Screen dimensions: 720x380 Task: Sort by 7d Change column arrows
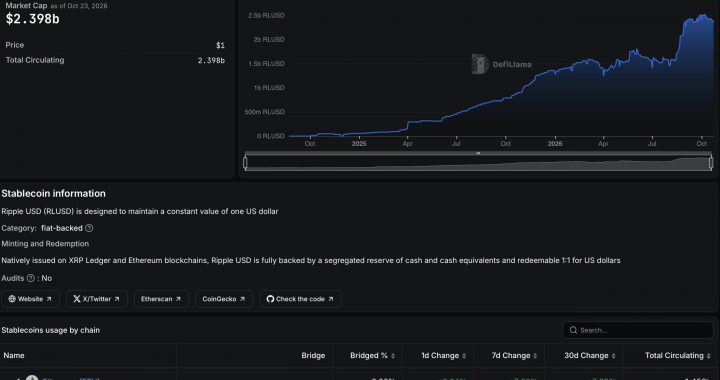(535, 356)
